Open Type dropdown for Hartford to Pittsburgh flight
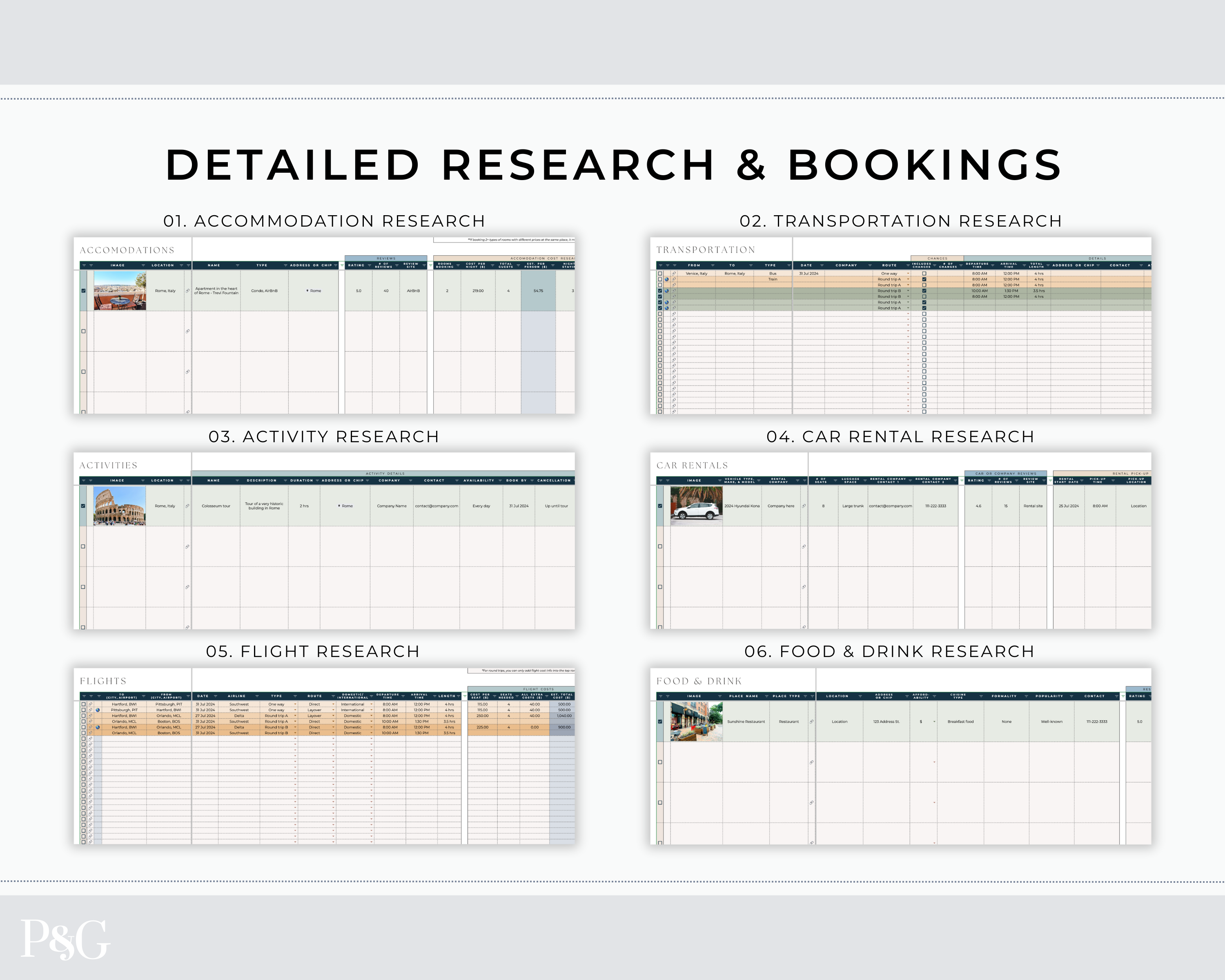The image size is (1225, 980). 295,704
